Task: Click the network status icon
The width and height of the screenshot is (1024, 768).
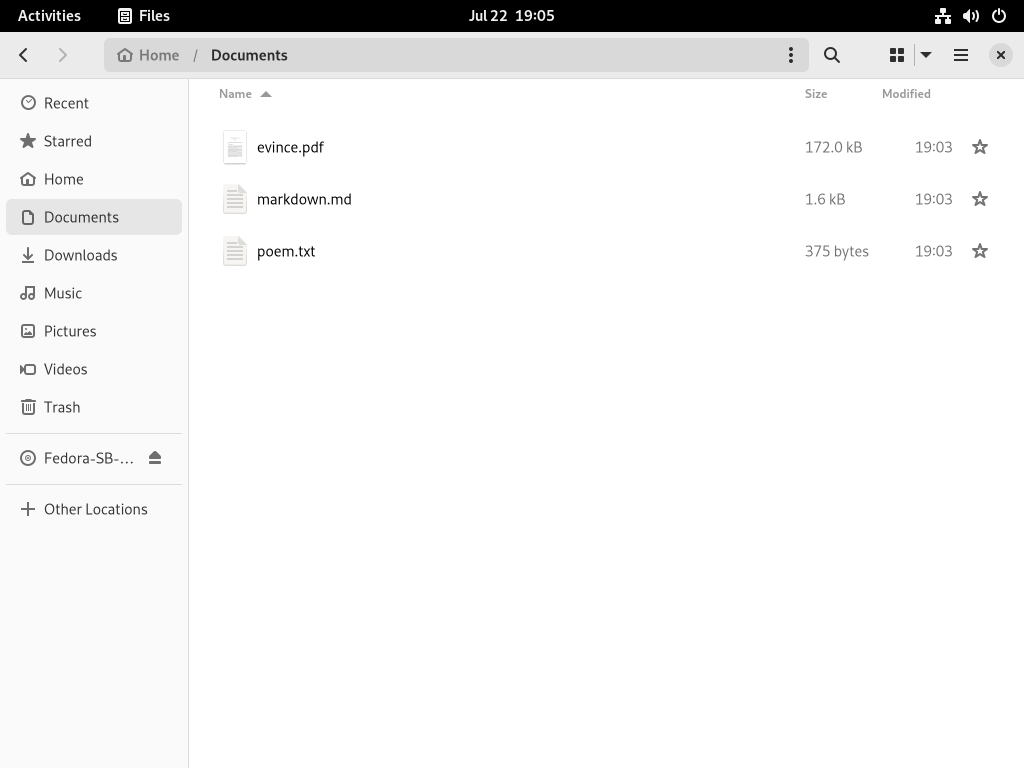Action: tap(942, 16)
